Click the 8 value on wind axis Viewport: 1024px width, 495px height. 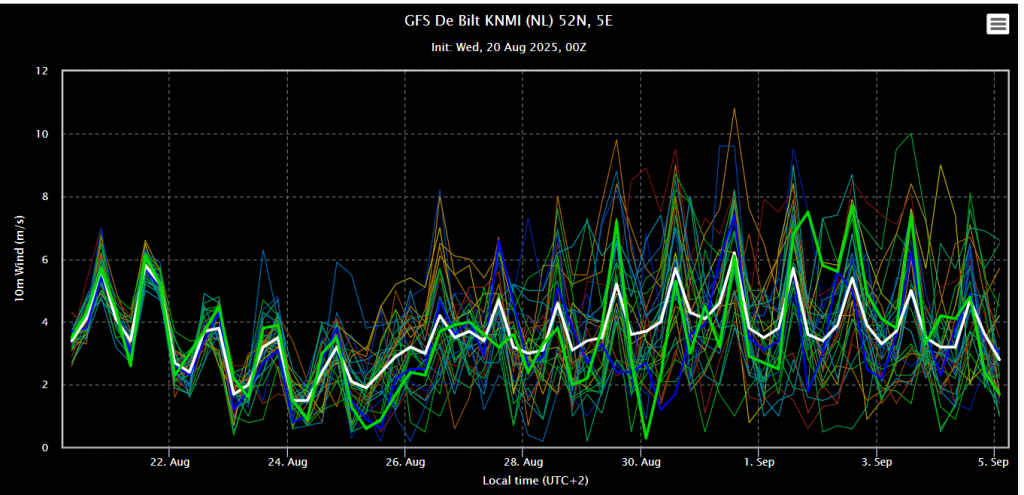[x=46, y=197]
